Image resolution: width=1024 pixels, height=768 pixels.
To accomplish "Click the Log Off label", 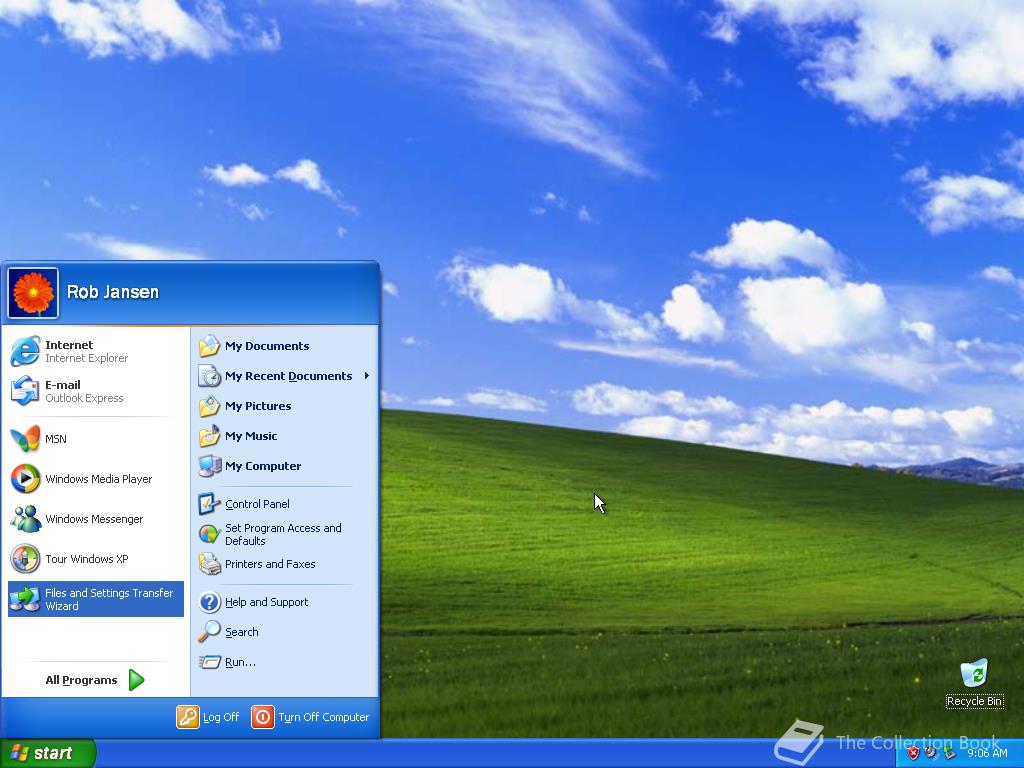I will (221, 717).
